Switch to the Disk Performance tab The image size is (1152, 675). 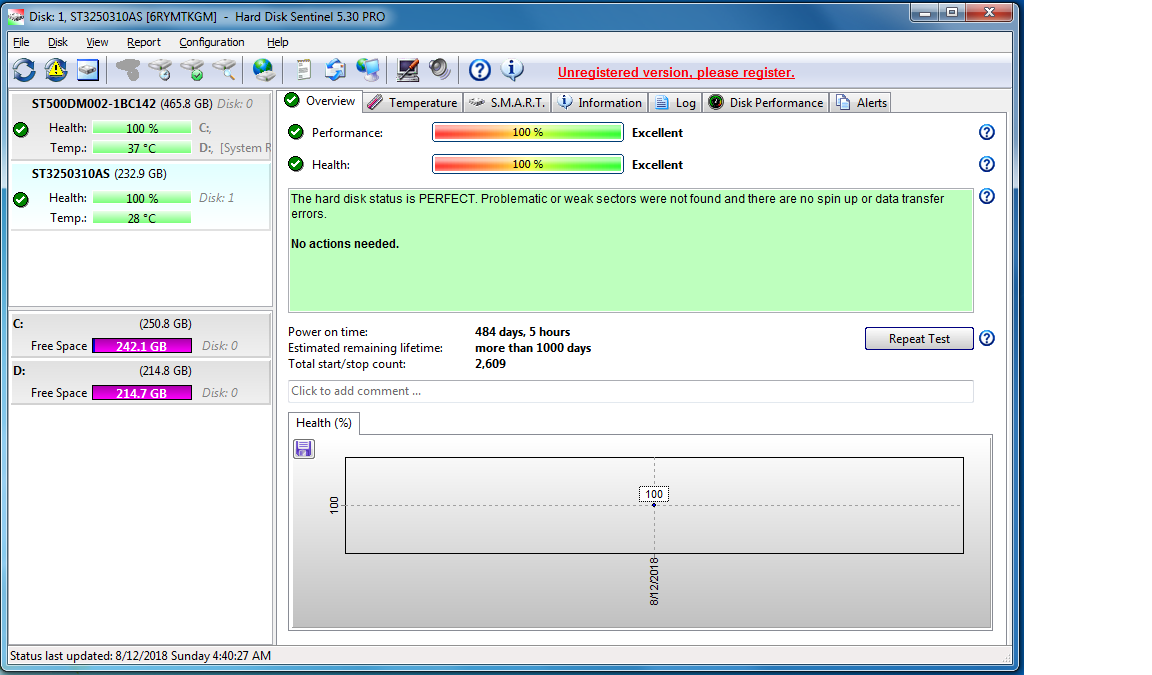click(766, 103)
